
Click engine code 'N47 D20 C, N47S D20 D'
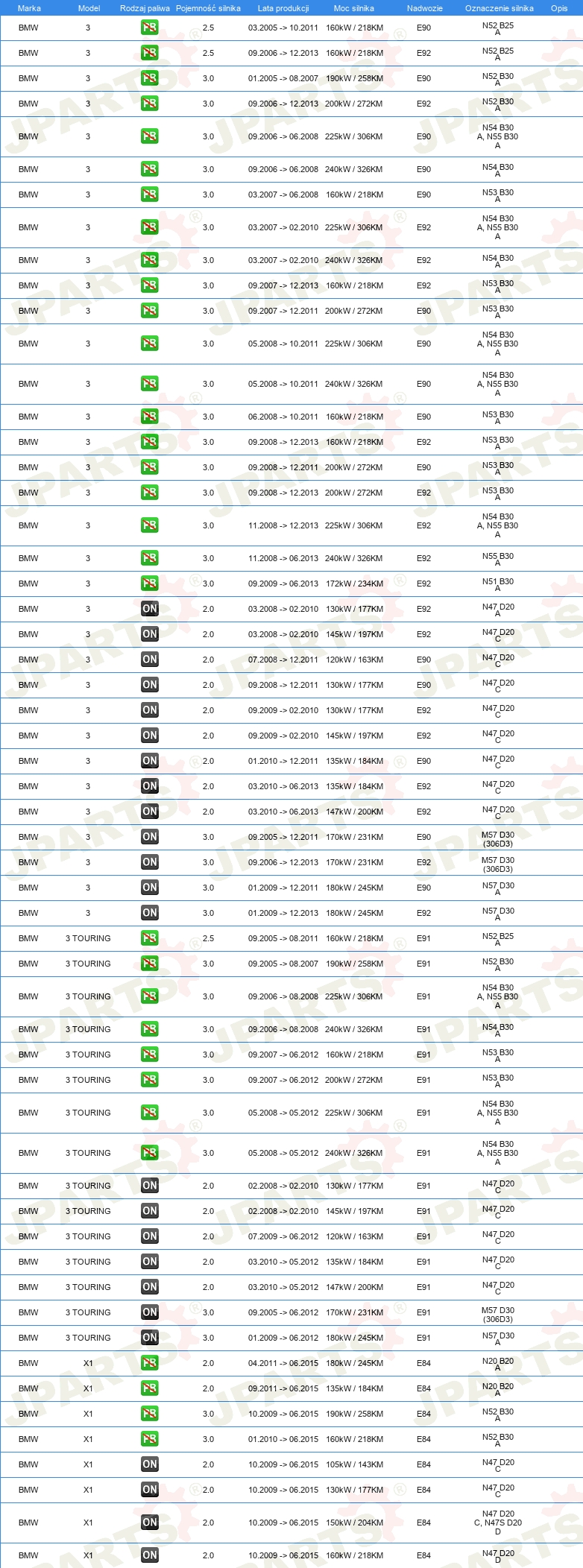point(498,1523)
